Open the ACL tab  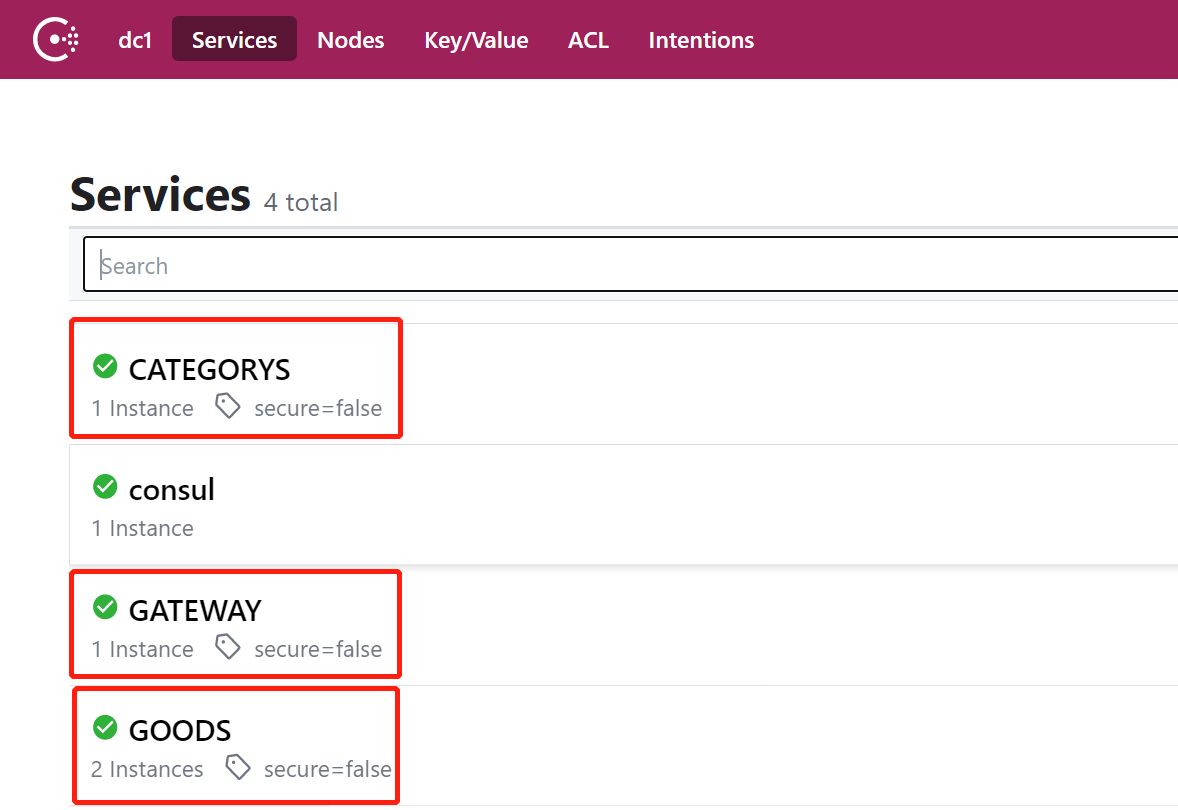(588, 40)
